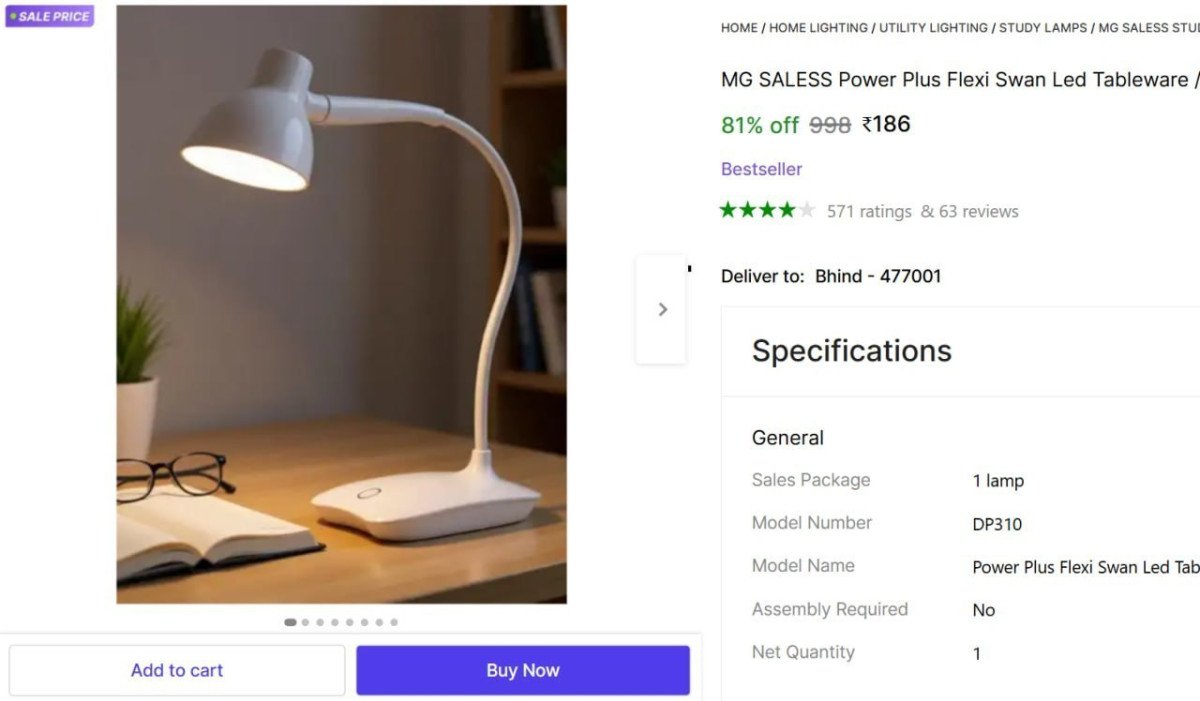Viewport: 1200px width, 701px height.
Task: Go to HOME in the breadcrumb
Action: (x=739, y=28)
